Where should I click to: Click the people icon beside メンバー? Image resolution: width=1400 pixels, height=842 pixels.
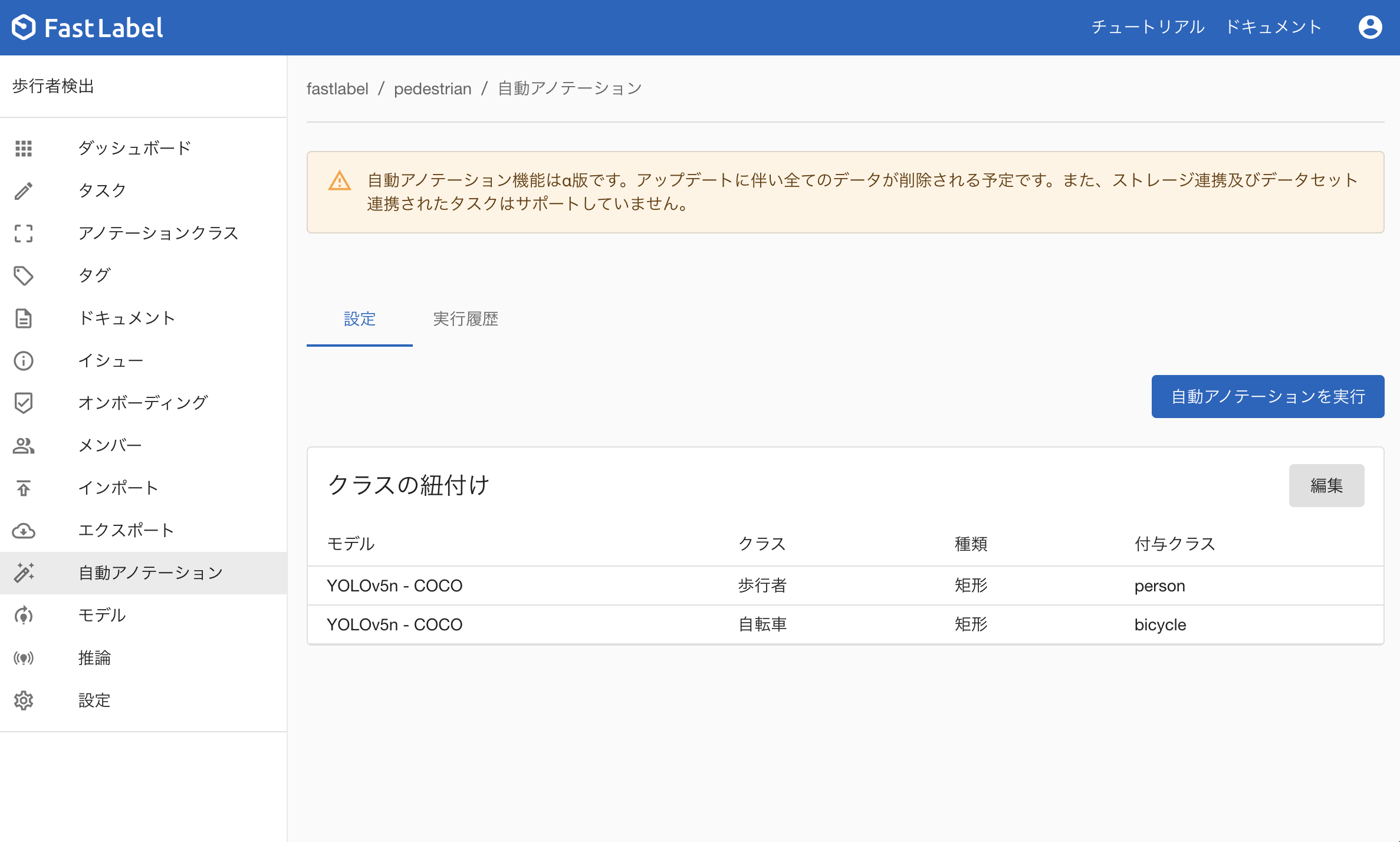[24, 445]
